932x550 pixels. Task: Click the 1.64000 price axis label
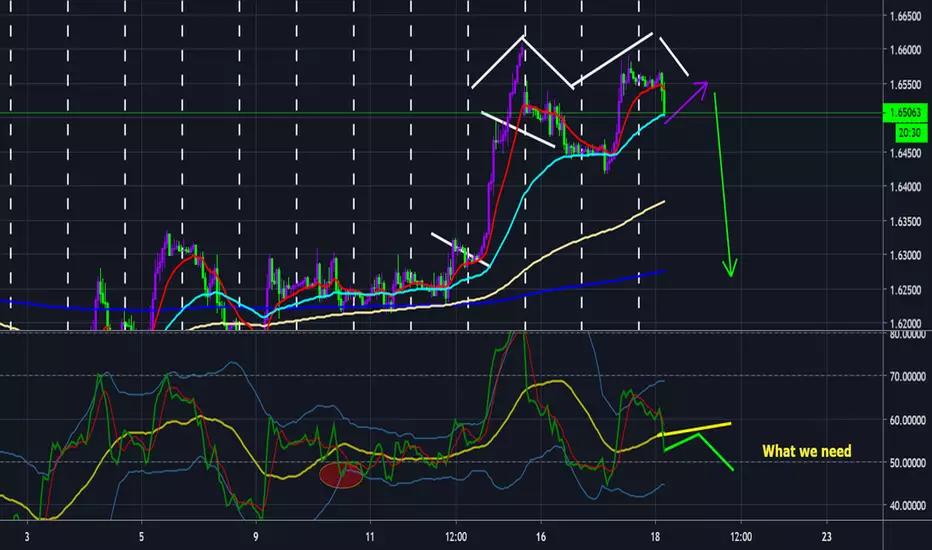tap(905, 187)
